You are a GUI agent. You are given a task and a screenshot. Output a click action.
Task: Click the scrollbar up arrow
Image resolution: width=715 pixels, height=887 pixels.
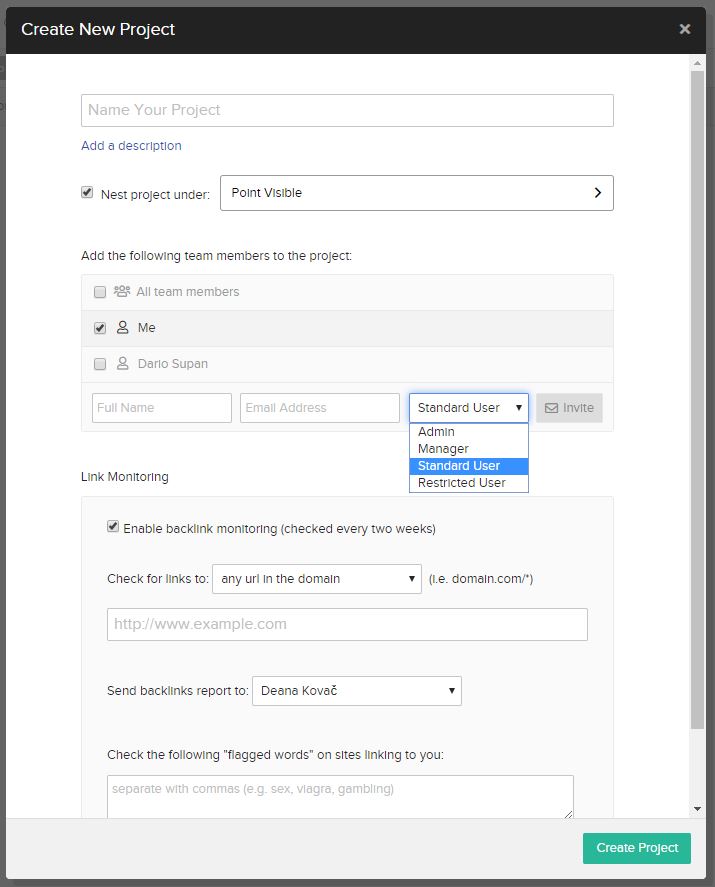click(697, 63)
